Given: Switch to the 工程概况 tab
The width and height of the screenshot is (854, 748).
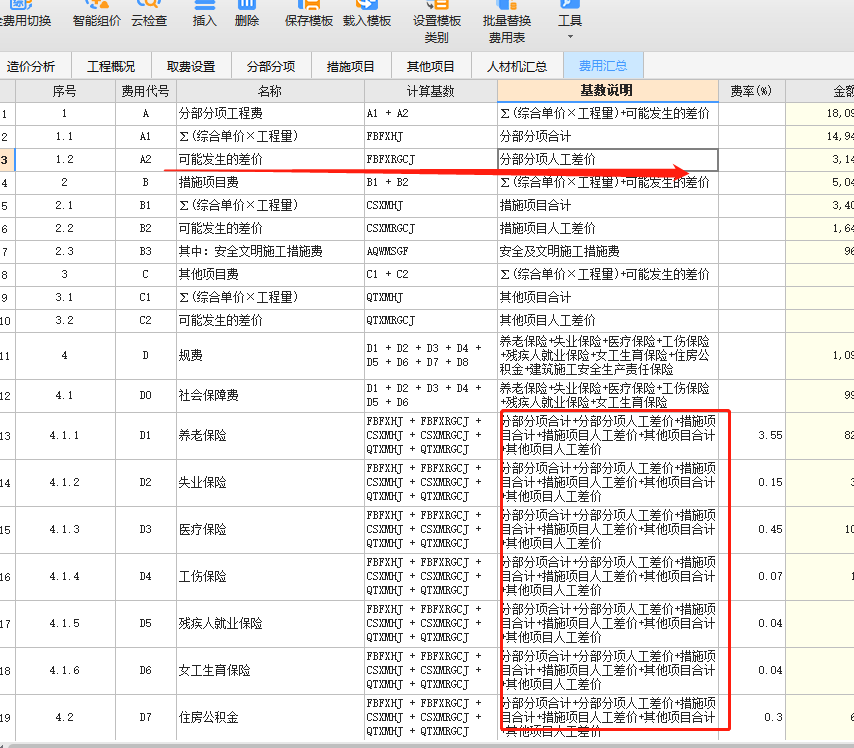Looking at the screenshot, I should (111, 66).
